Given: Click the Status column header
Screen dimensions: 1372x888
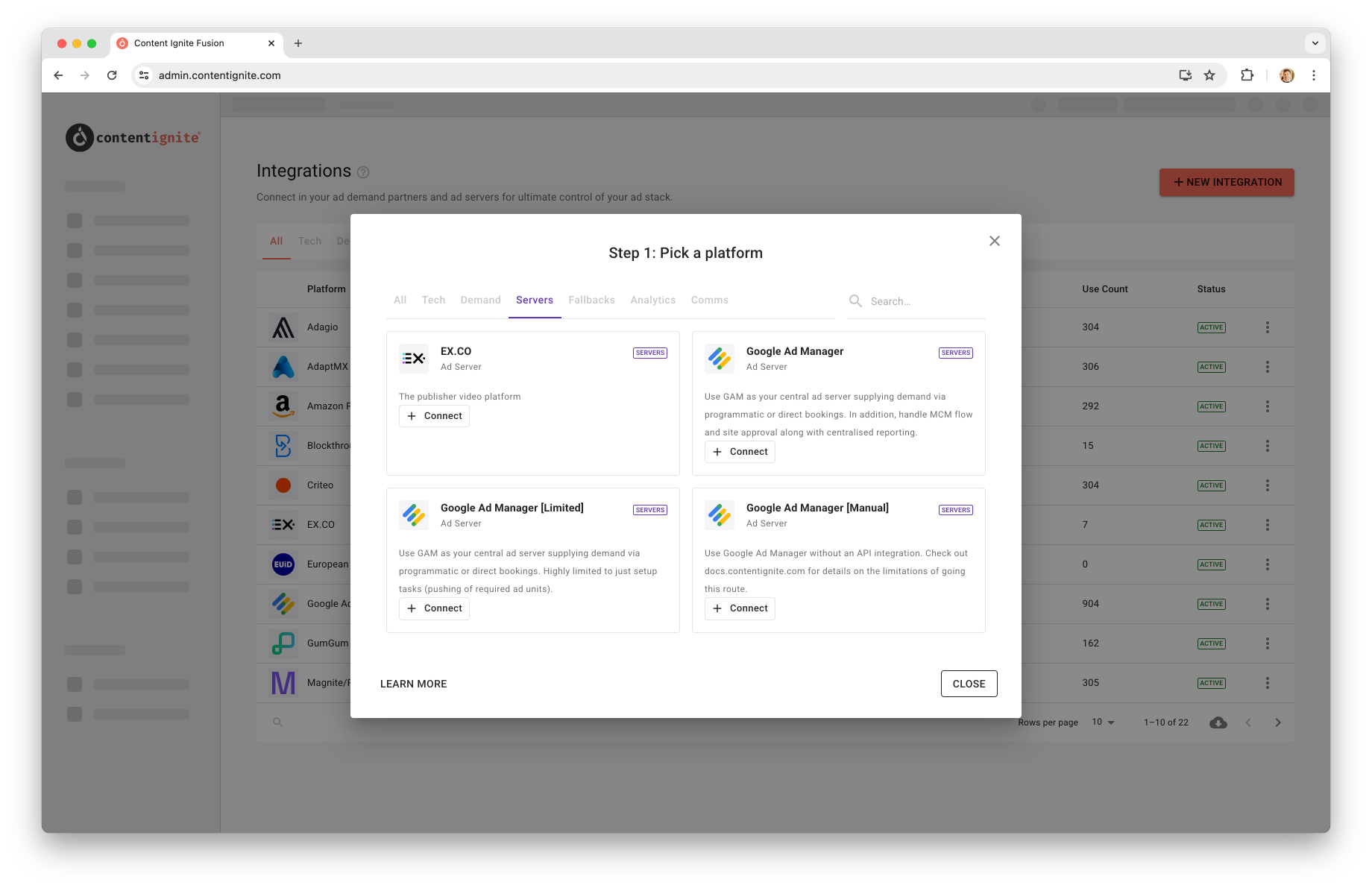Looking at the screenshot, I should pyautogui.click(x=1212, y=289).
